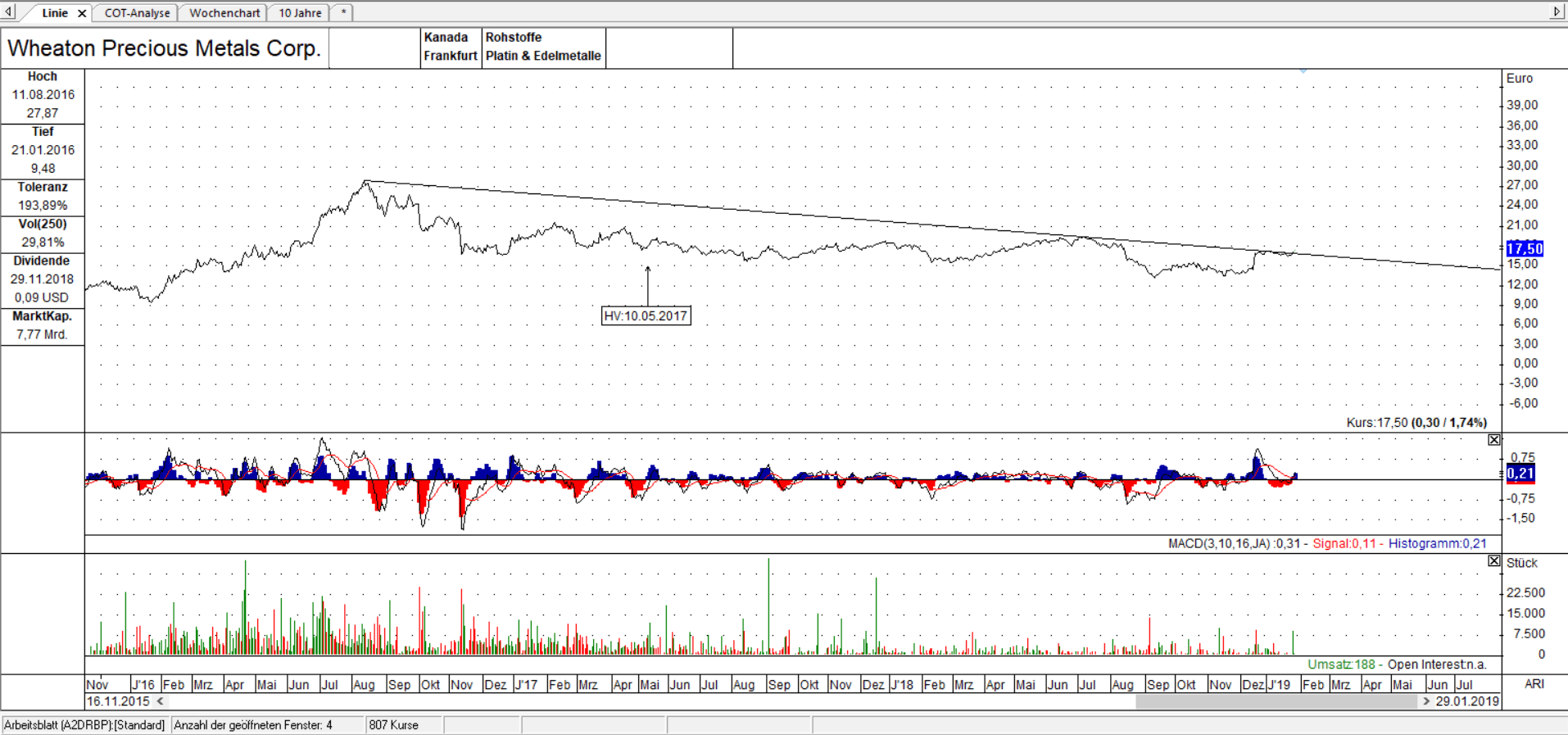Open the Wochenchart tab

(224, 13)
